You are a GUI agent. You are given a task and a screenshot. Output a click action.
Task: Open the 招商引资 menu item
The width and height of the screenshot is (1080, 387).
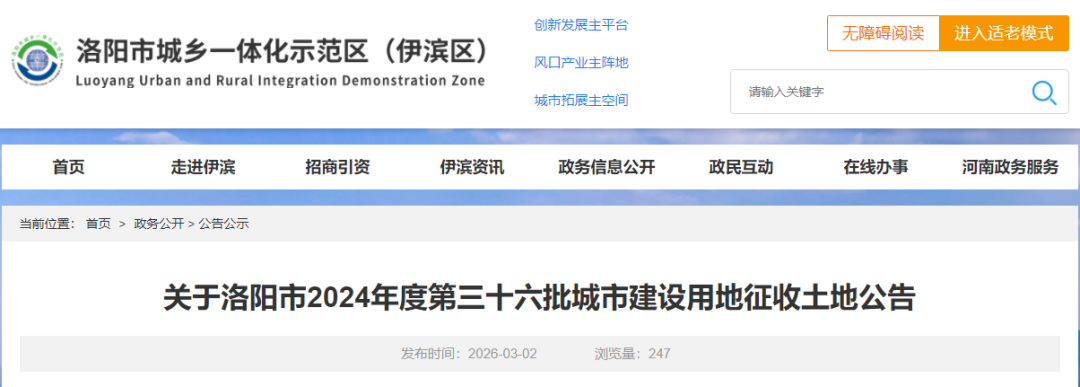tap(338, 167)
